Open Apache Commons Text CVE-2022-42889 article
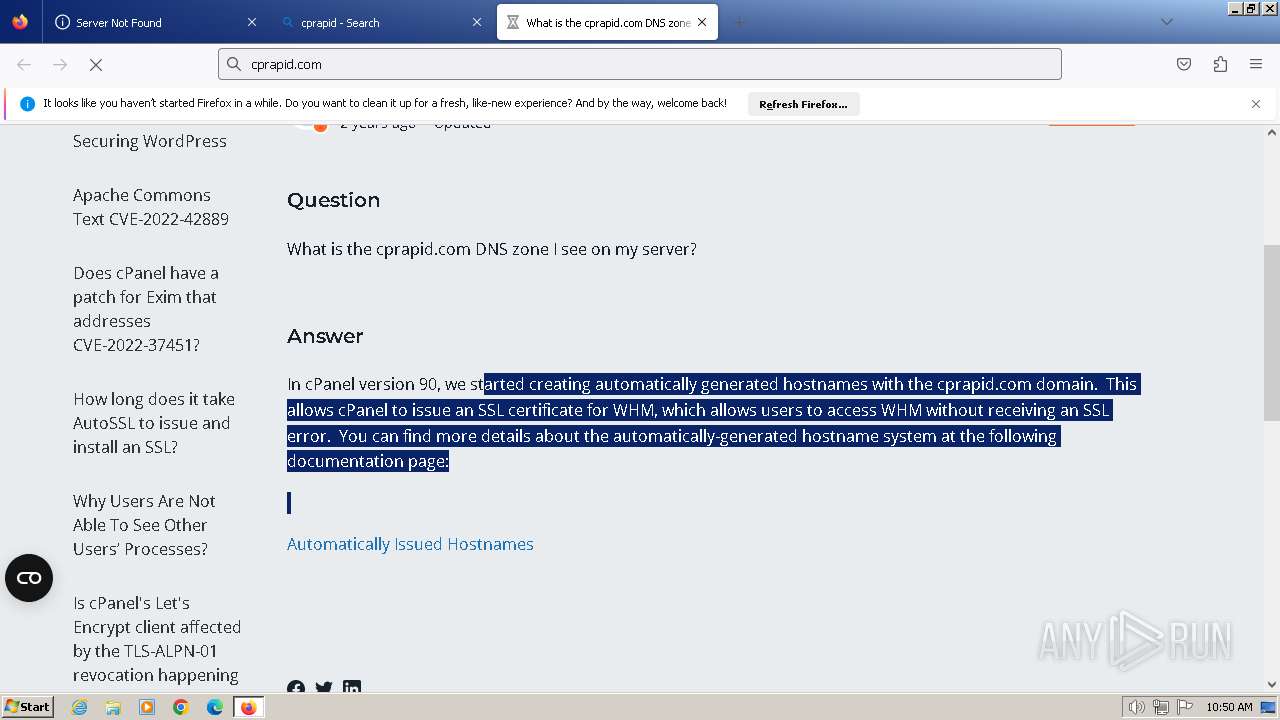Image resolution: width=1280 pixels, height=720 pixels. pyautogui.click(x=151, y=207)
